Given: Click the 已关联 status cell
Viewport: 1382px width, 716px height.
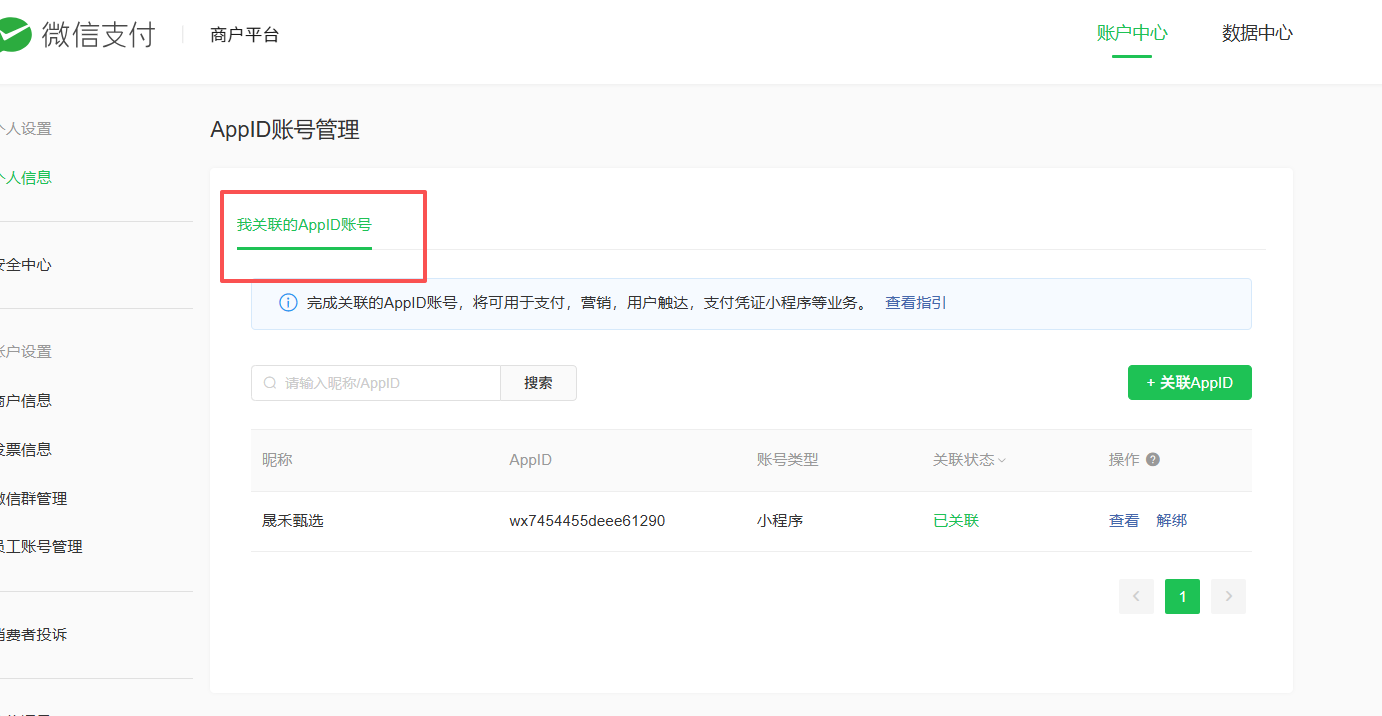Looking at the screenshot, I should pyautogui.click(x=956, y=521).
